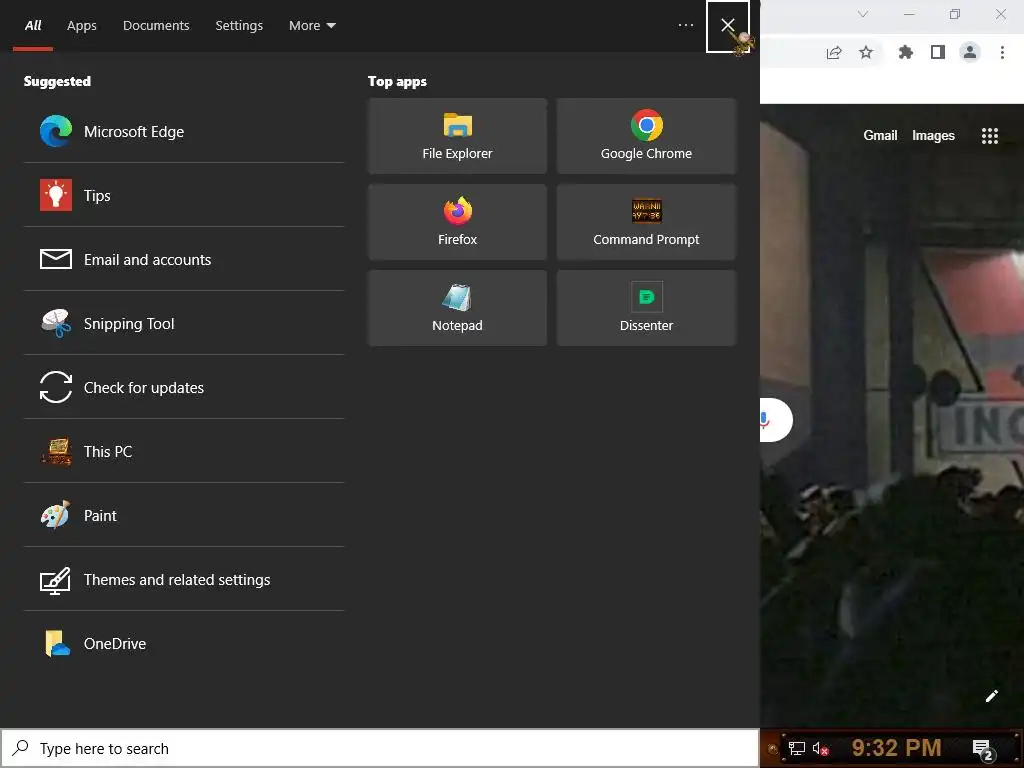Viewport: 1024px width, 768px height.
Task: Toggle Chrome side panel icon
Action: (938, 52)
